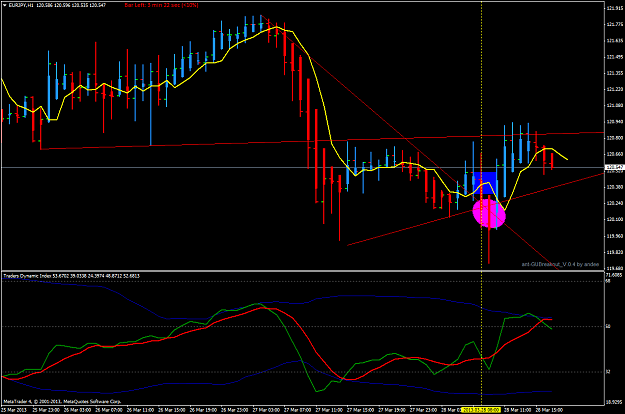
Task: Click the 71.6085 indicator scale value
Action: [x=614, y=275]
